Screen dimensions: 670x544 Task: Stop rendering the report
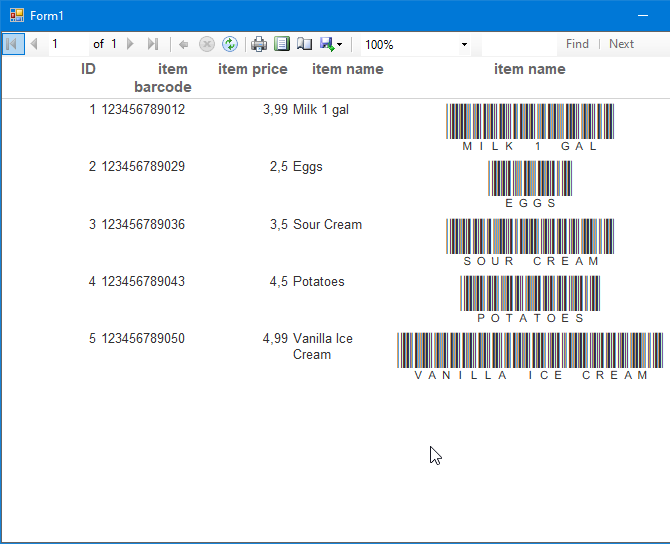pyautogui.click(x=207, y=44)
